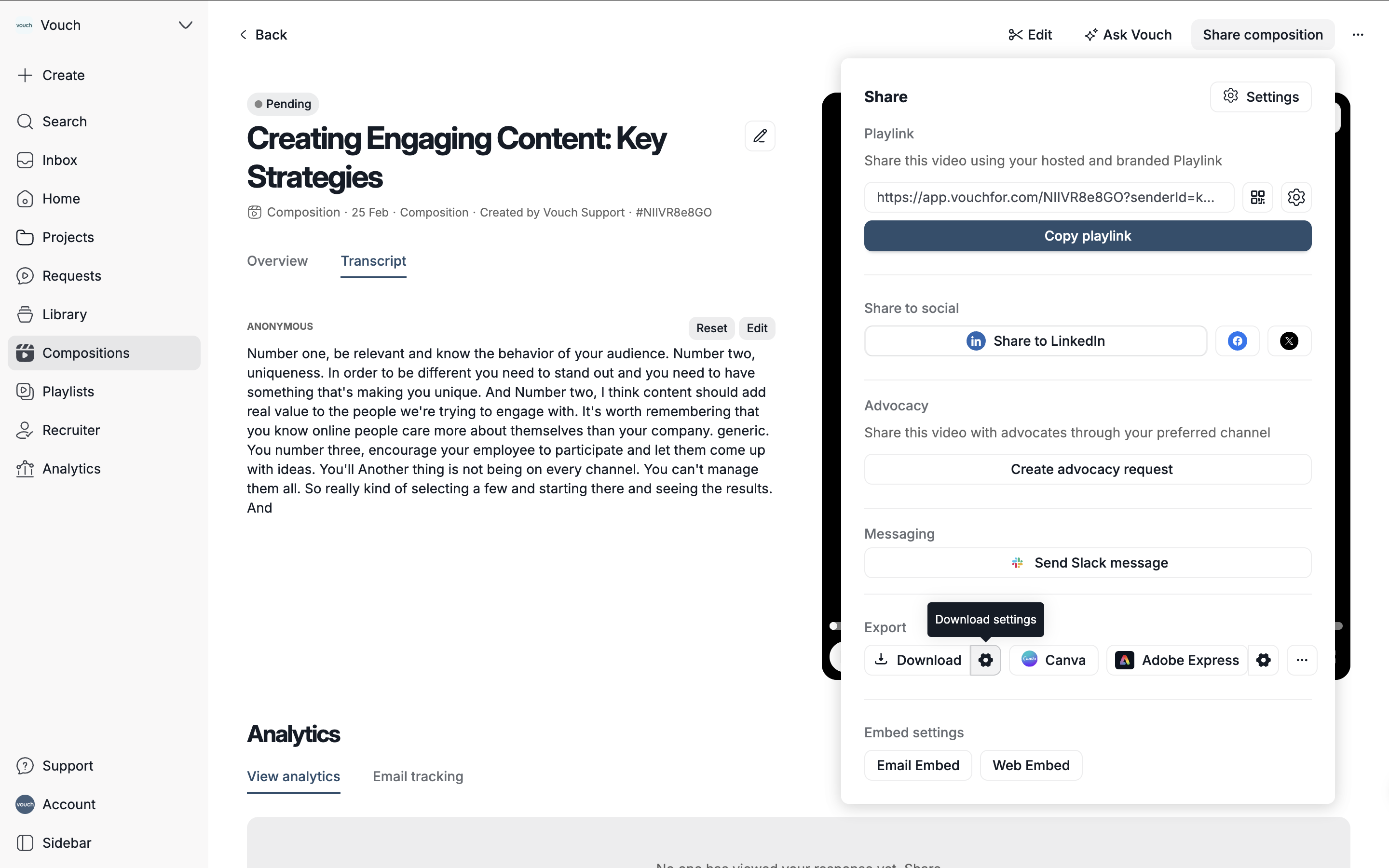
Task: Click the playlink gear settings icon
Action: click(1295, 198)
